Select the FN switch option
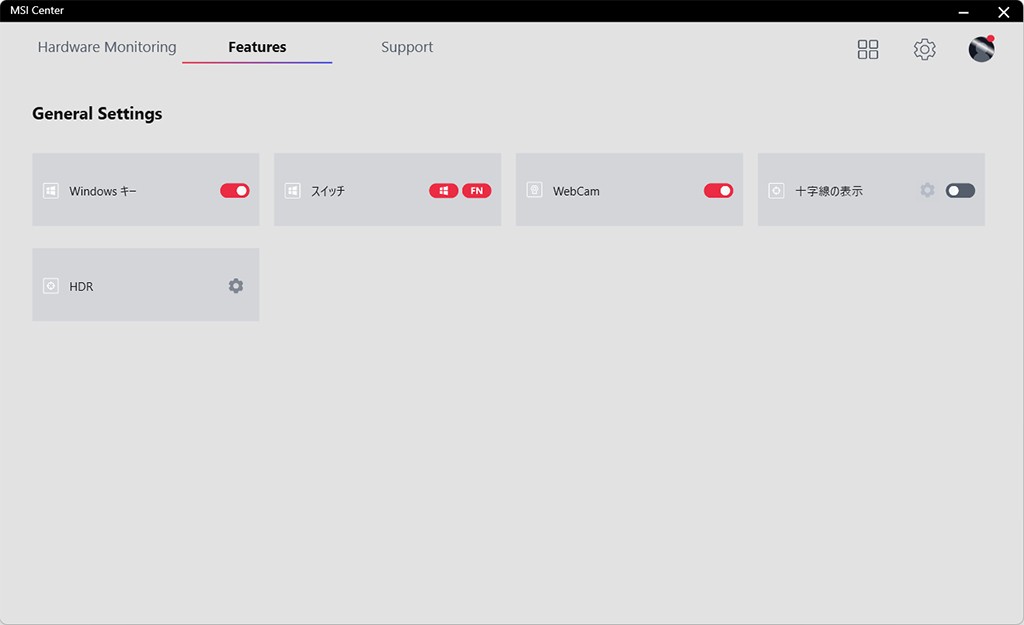Image resolution: width=1024 pixels, height=625 pixels. 477,191
